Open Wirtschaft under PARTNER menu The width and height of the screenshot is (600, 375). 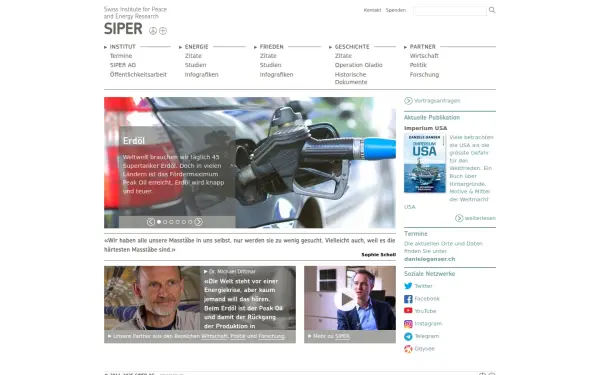tap(424, 56)
